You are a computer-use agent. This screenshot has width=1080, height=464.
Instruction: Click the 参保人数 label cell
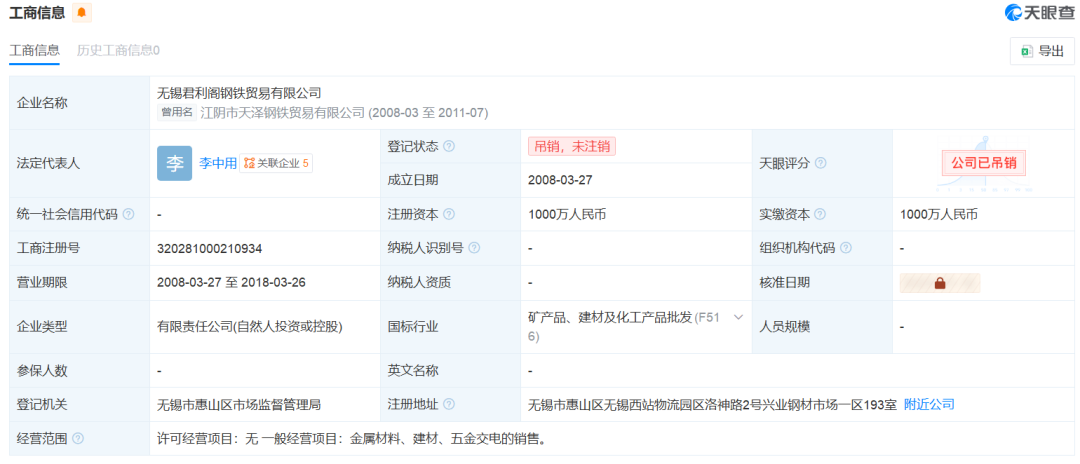(x=79, y=371)
